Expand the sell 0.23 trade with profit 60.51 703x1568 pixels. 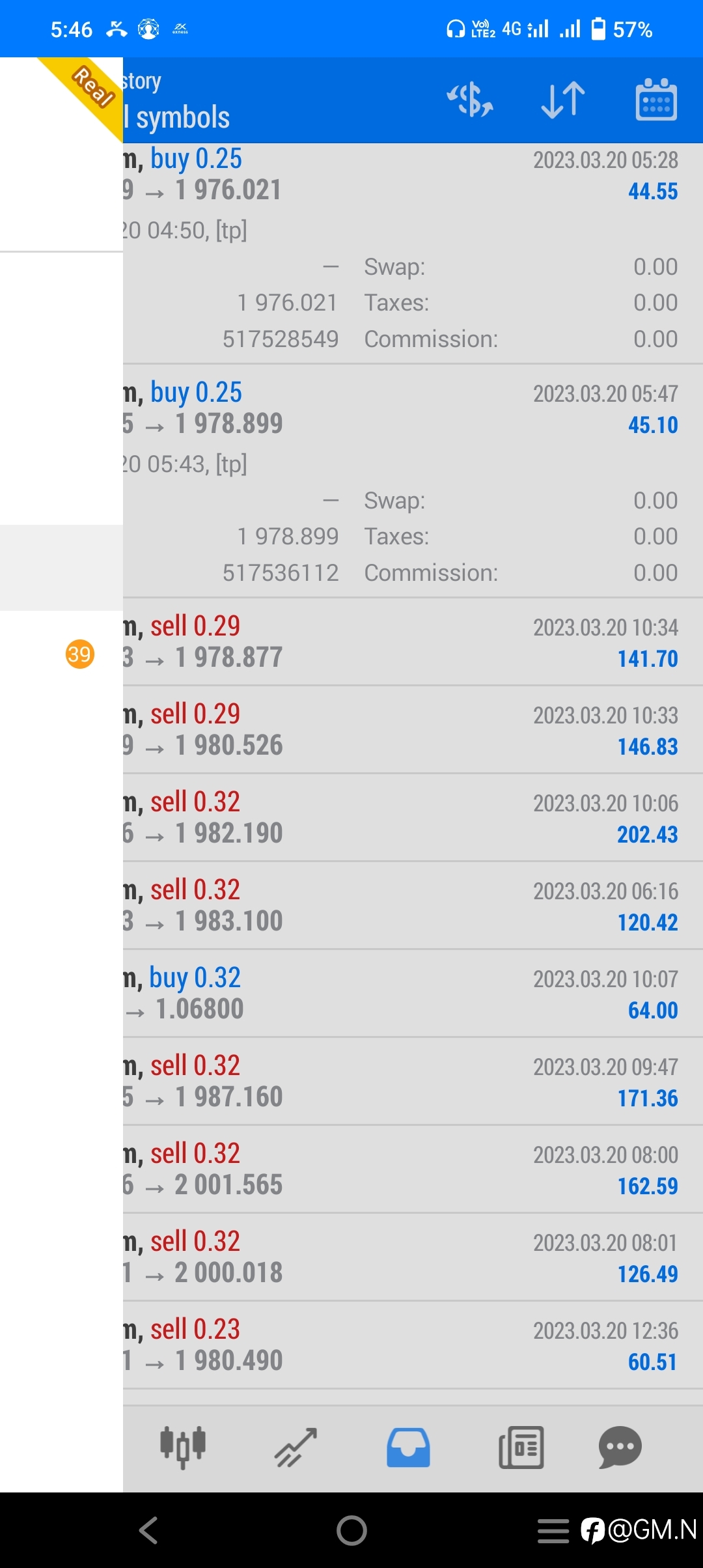pyautogui.click(x=410, y=1345)
